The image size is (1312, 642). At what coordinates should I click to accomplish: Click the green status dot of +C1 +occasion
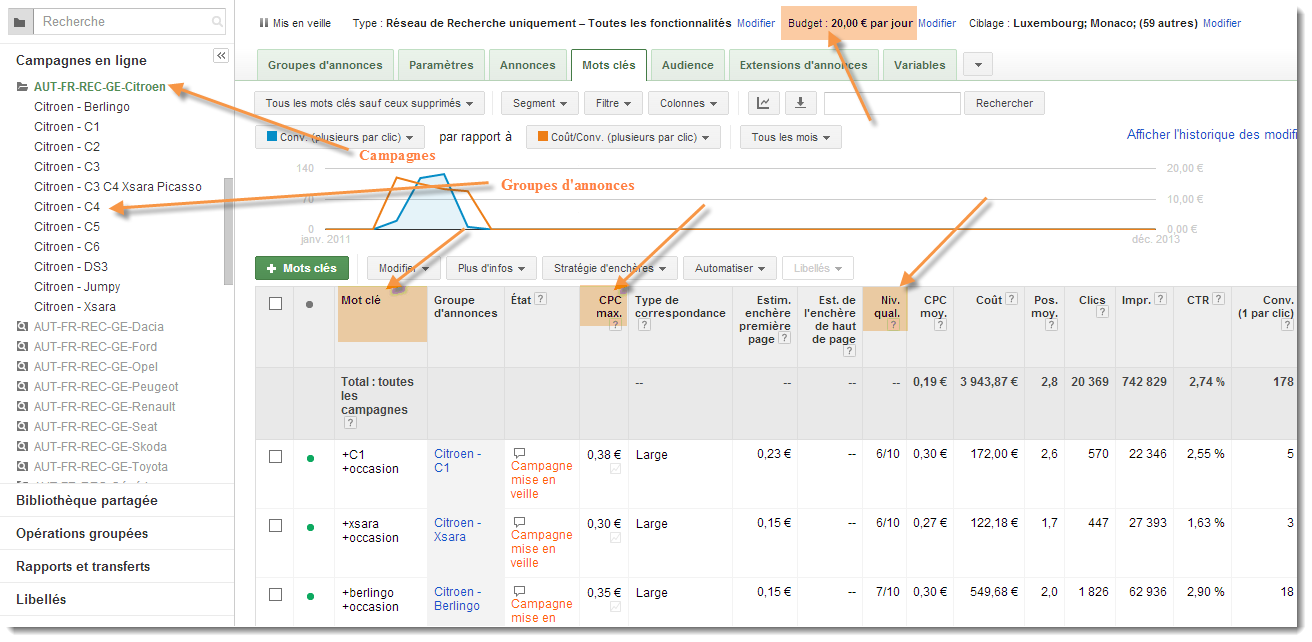coord(310,458)
